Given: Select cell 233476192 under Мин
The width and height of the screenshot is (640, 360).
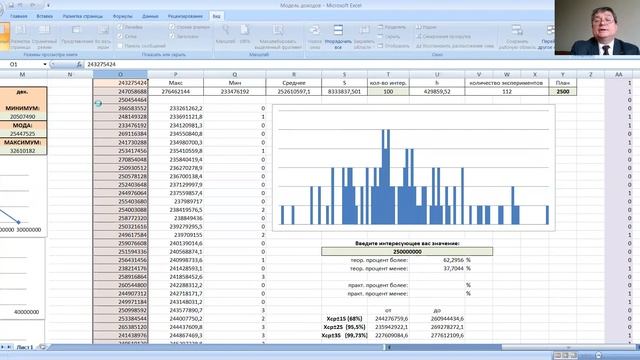Looking at the screenshot, I should (x=235, y=91).
